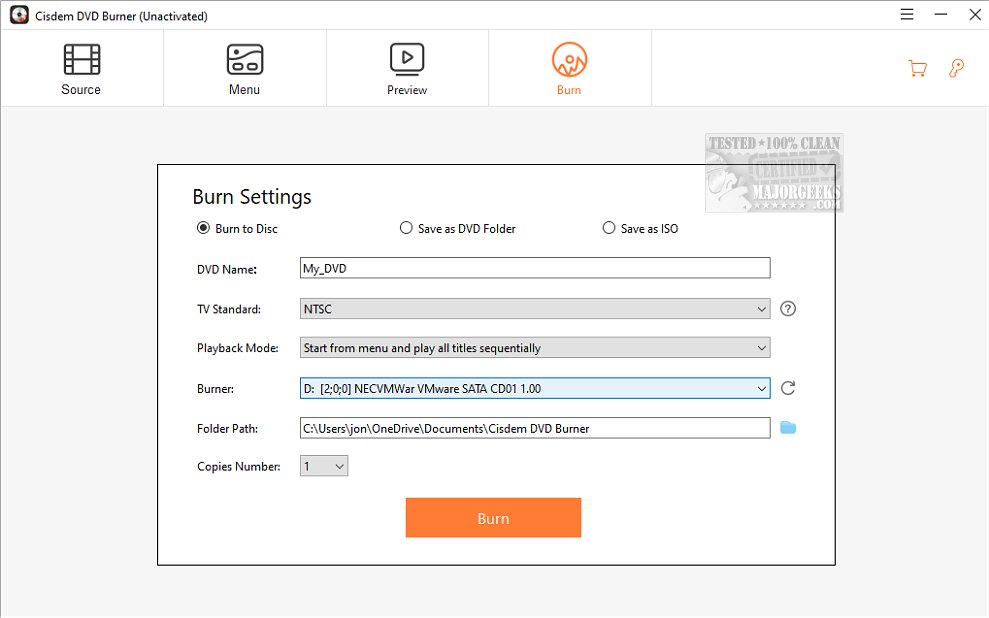Click the DVD Name text field

click(x=535, y=268)
